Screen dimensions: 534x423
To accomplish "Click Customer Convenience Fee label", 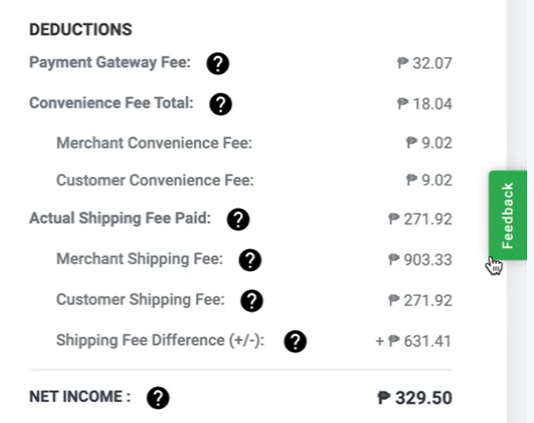I will (x=155, y=180).
